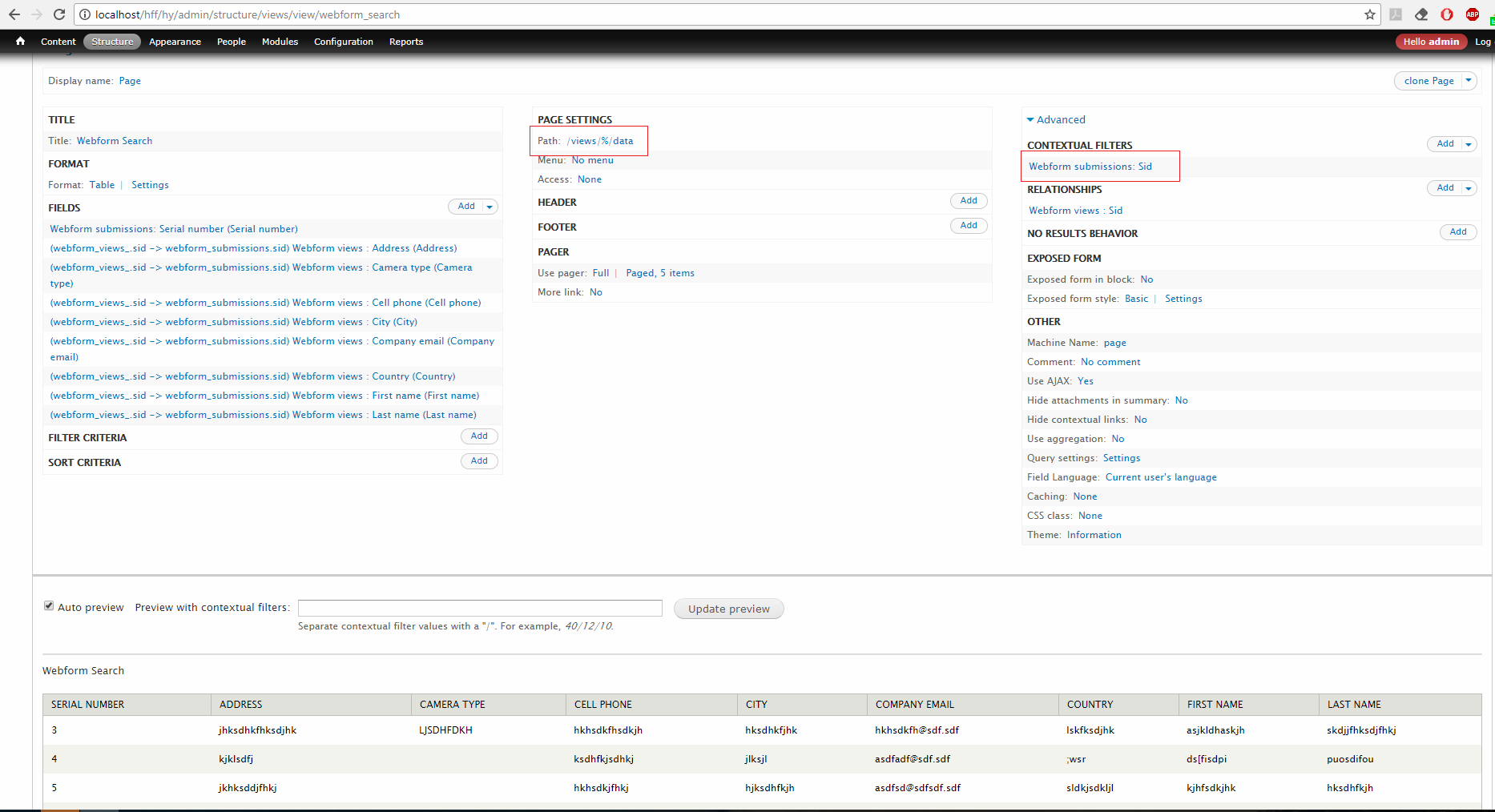Edit the display name Page link
The width and height of the screenshot is (1495, 812).
coord(130,81)
